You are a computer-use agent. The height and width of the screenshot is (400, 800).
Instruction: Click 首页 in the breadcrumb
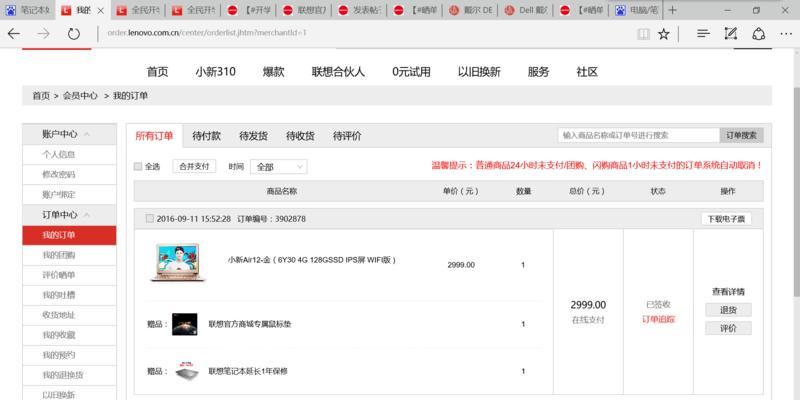tap(41, 95)
